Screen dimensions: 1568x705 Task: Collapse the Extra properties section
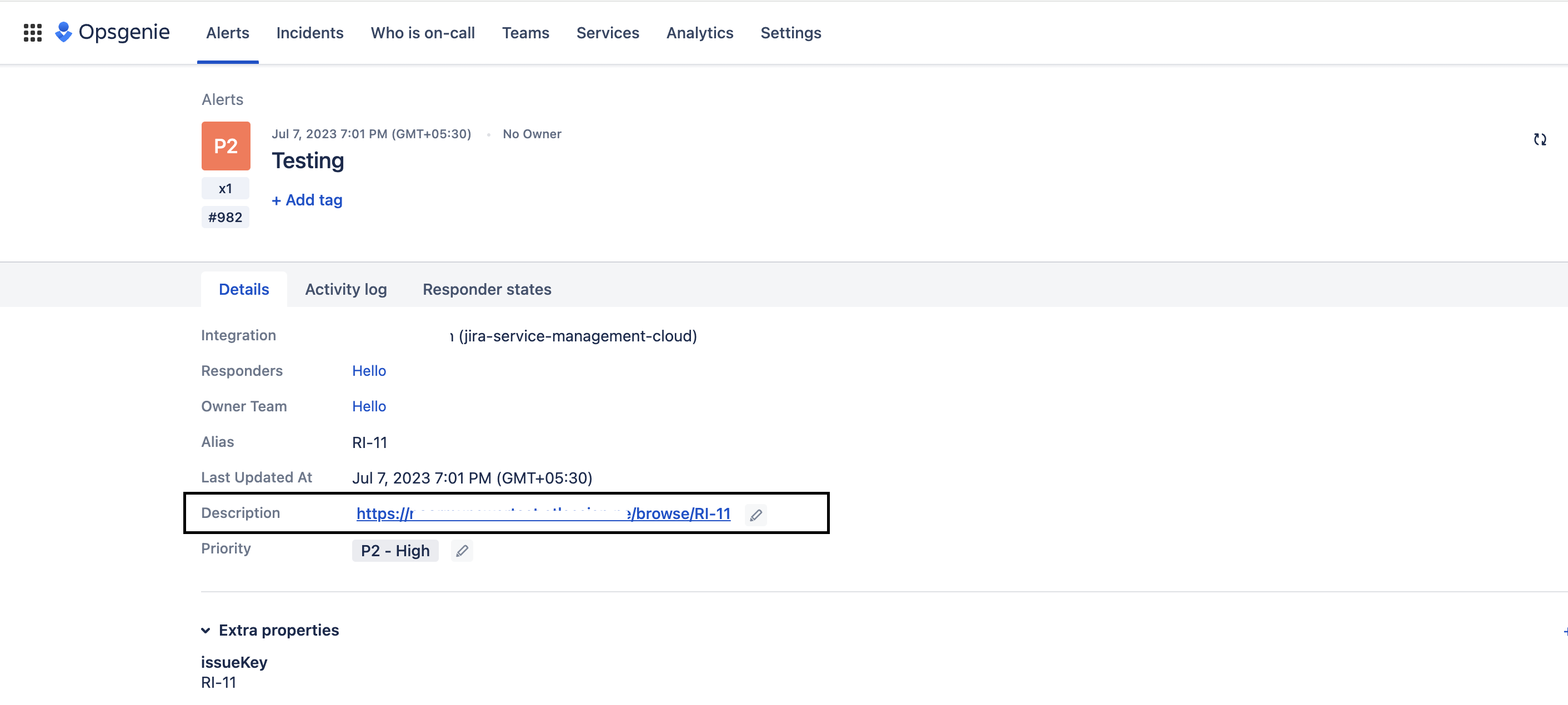(x=206, y=630)
